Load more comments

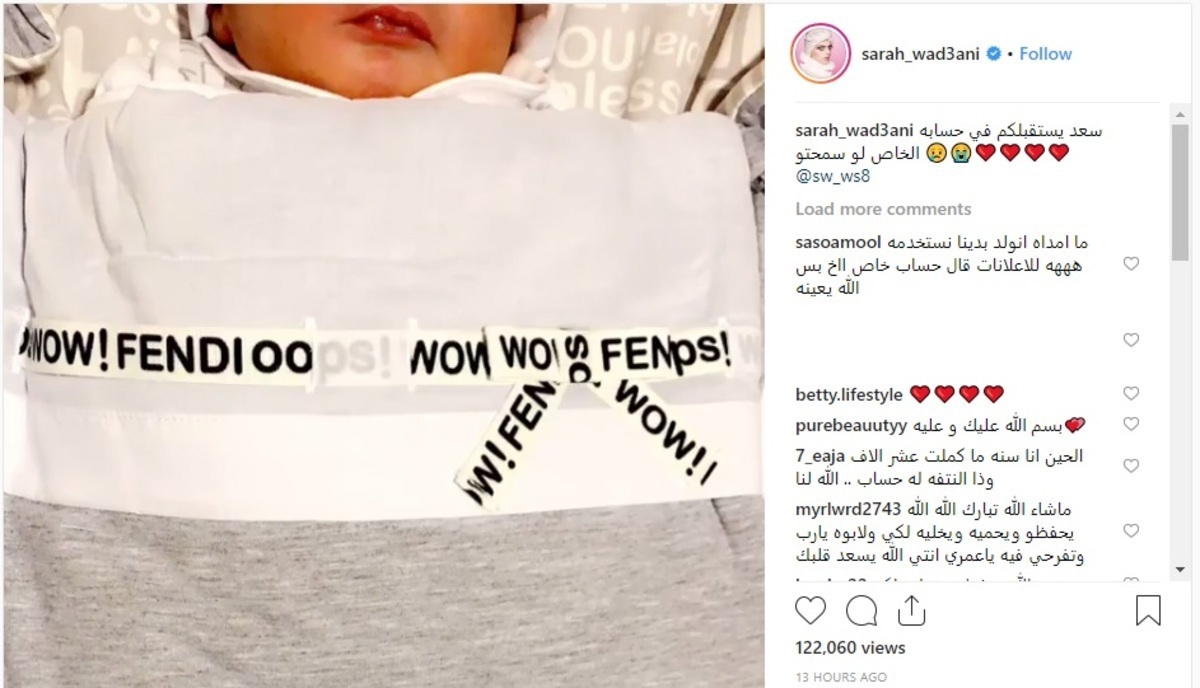[883, 209]
